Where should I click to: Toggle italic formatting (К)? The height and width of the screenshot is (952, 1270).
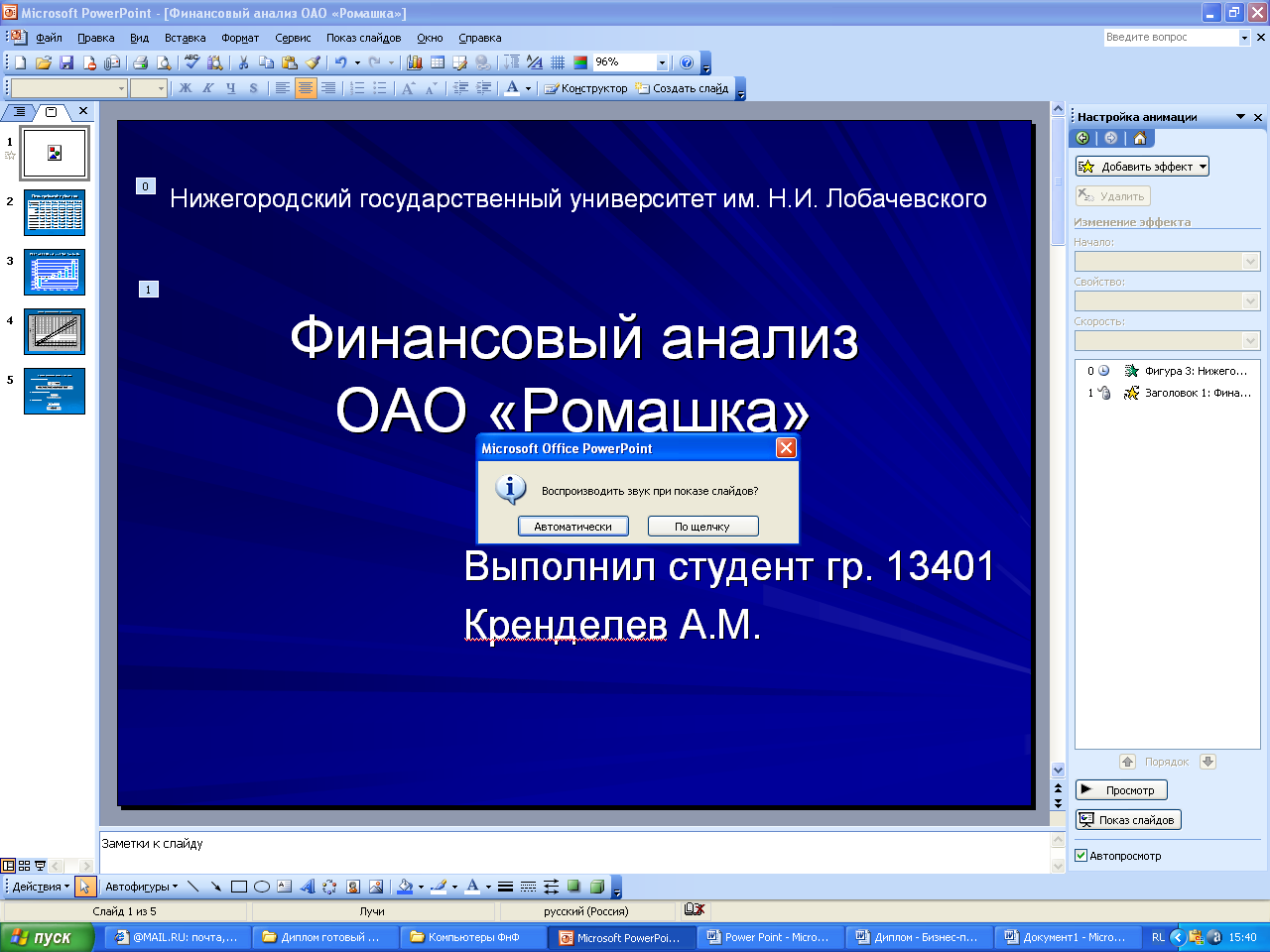pos(208,88)
